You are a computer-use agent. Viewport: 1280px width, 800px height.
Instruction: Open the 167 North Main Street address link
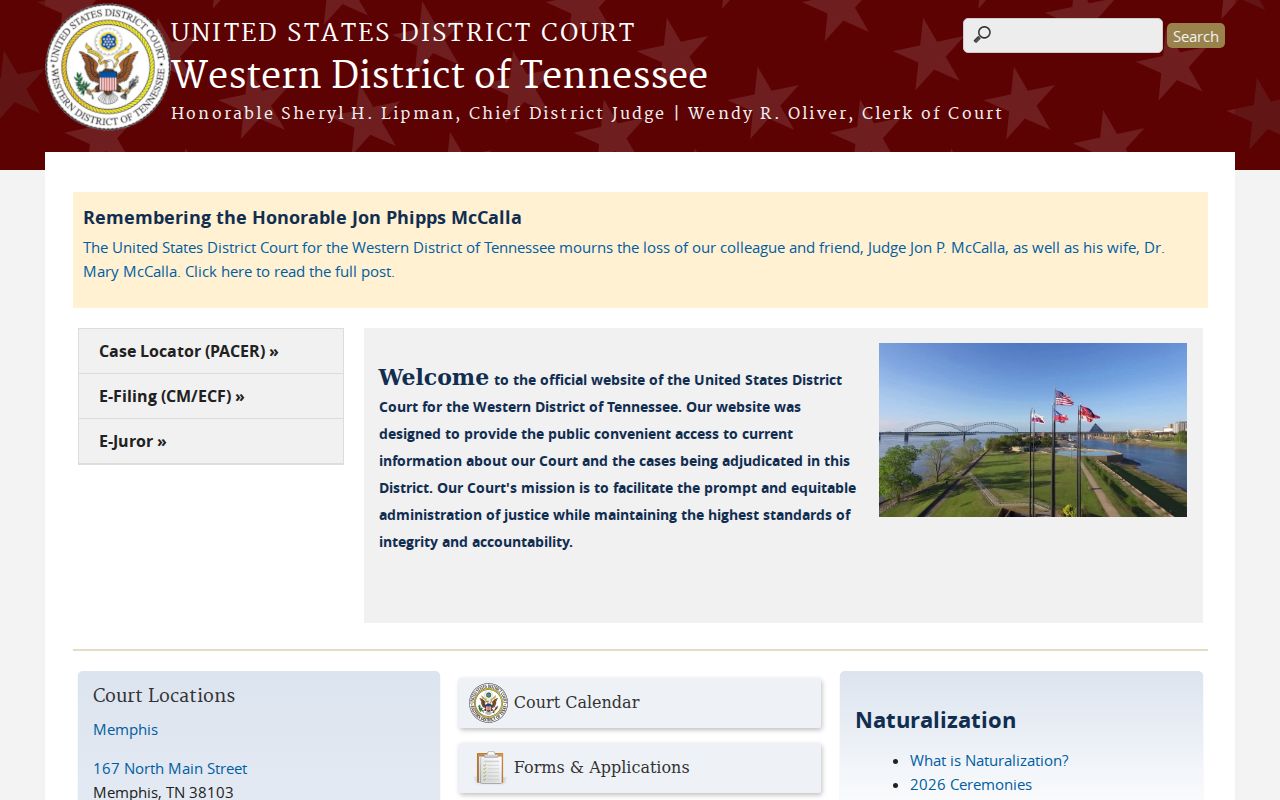pos(170,768)
